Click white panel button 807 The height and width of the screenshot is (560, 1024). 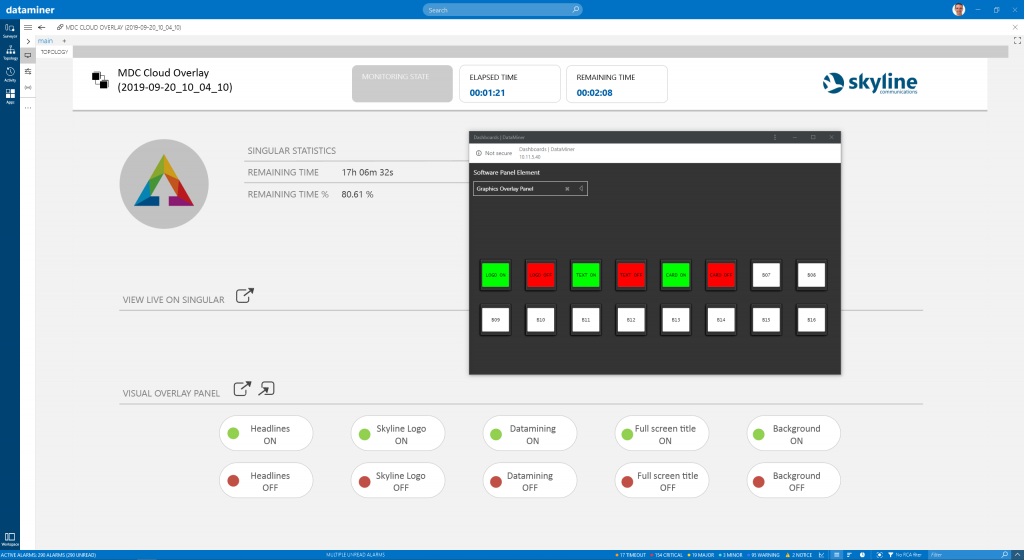tap(766, 275)
